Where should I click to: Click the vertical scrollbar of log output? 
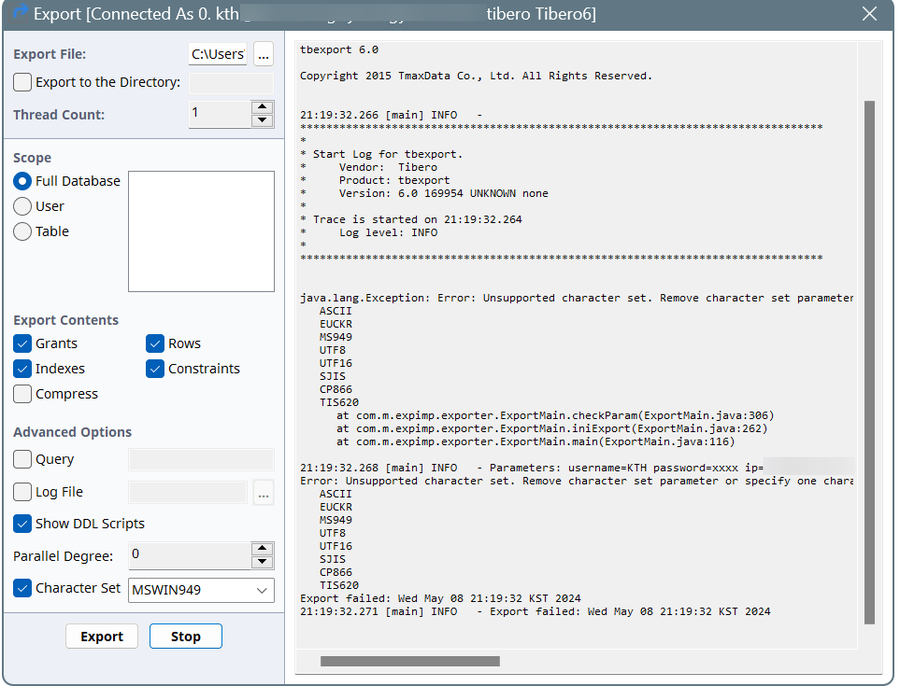click(x=870, y=362)
